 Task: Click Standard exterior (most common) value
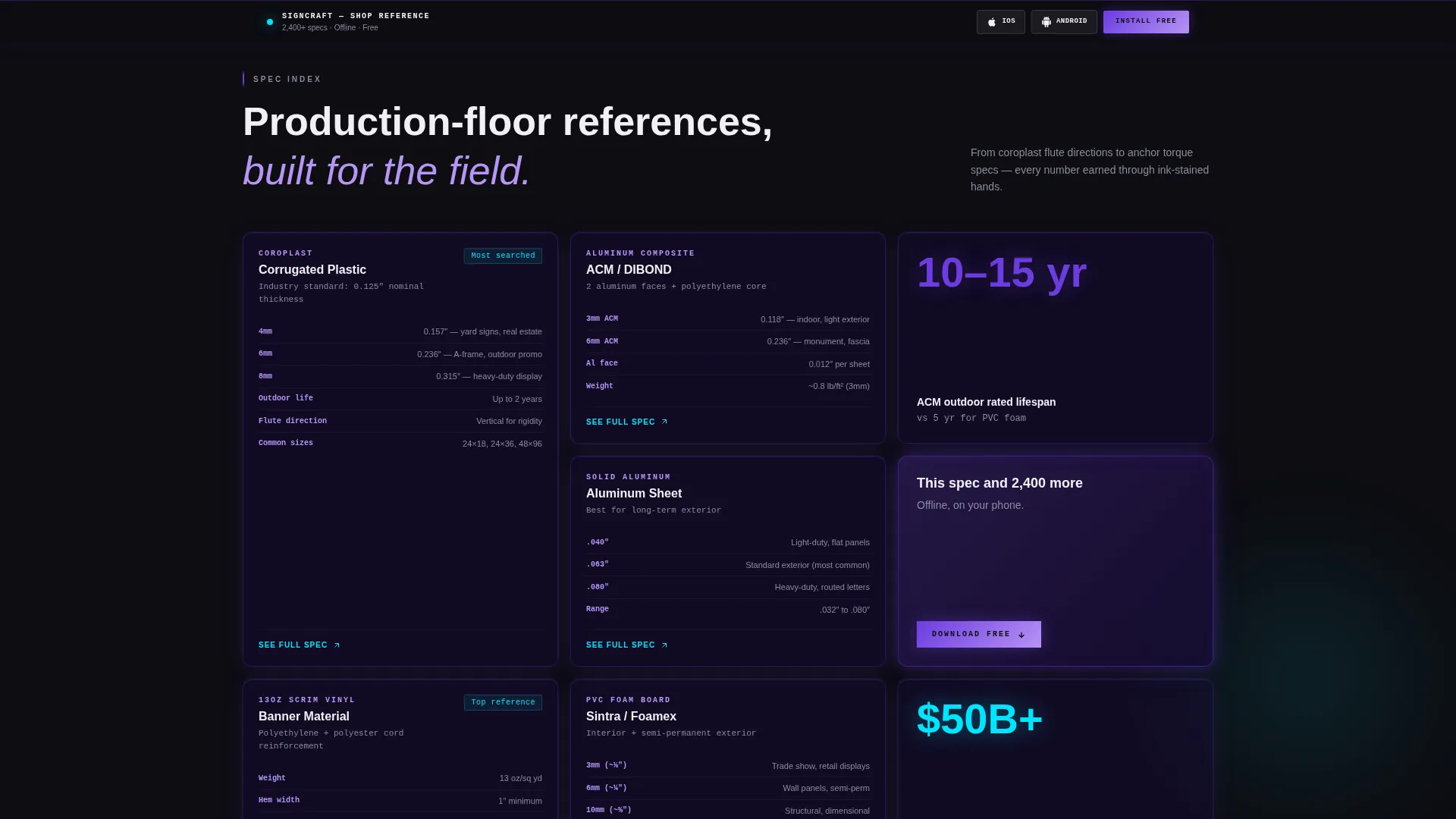click(x=808, y=565)
